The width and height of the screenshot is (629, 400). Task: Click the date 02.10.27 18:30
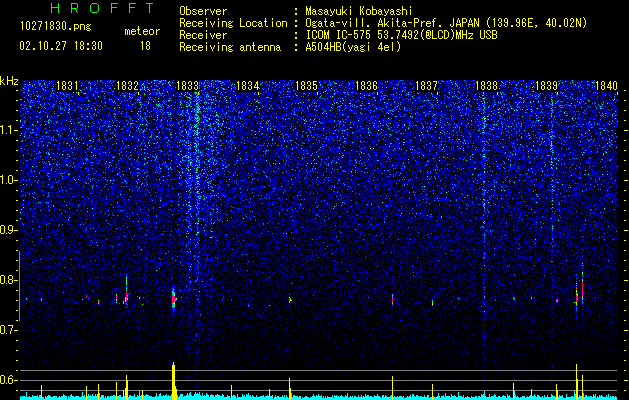61,46
